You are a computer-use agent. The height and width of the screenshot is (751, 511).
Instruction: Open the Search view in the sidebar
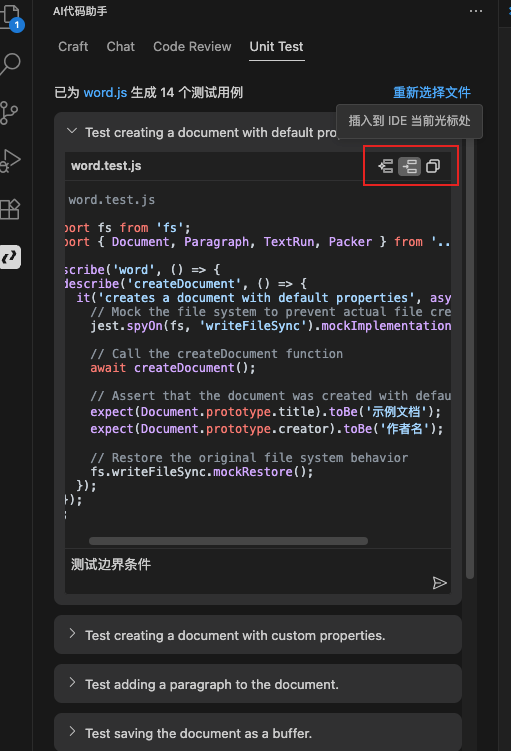pyautogui.click(x=11, y=64)
